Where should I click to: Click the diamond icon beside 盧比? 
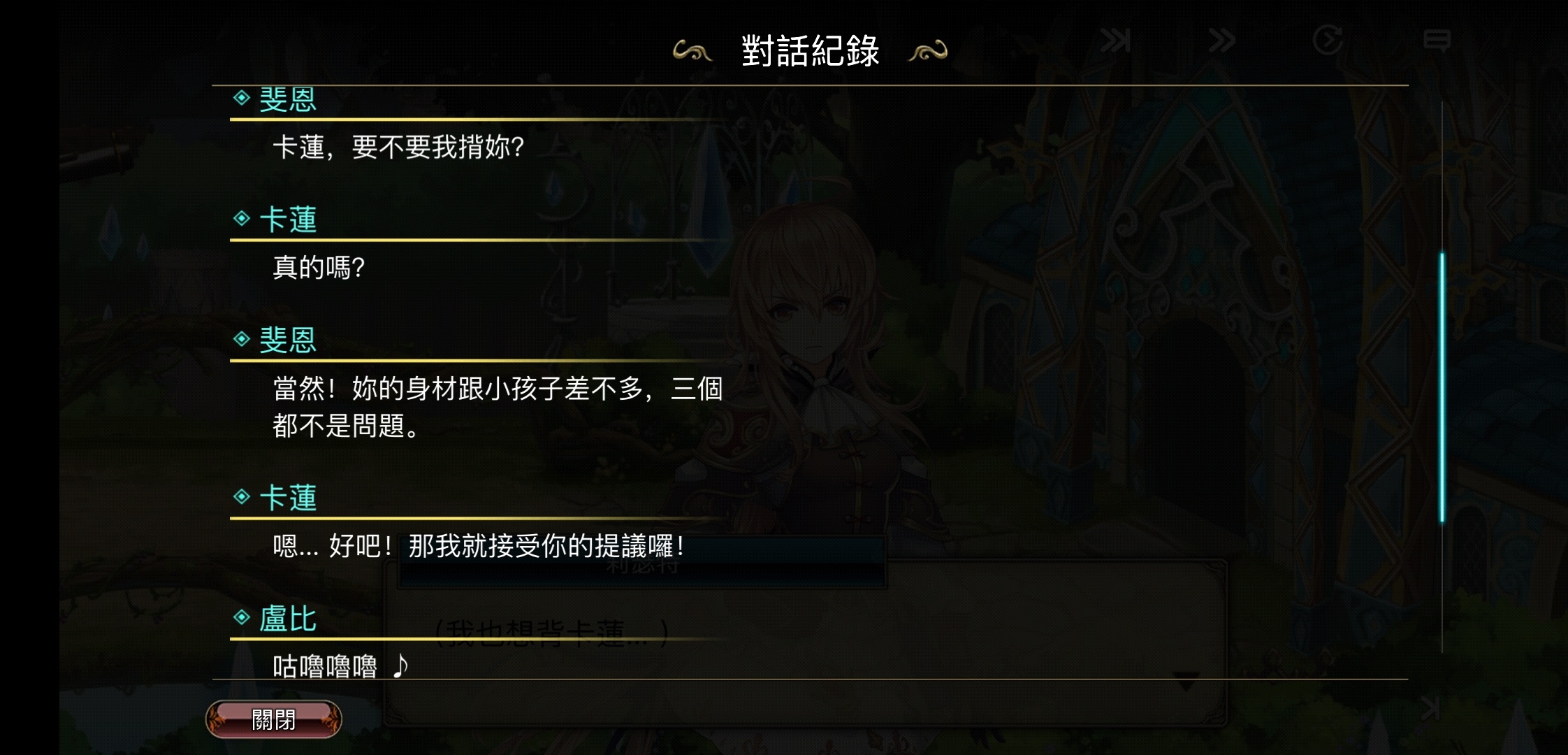pos(242,617)
